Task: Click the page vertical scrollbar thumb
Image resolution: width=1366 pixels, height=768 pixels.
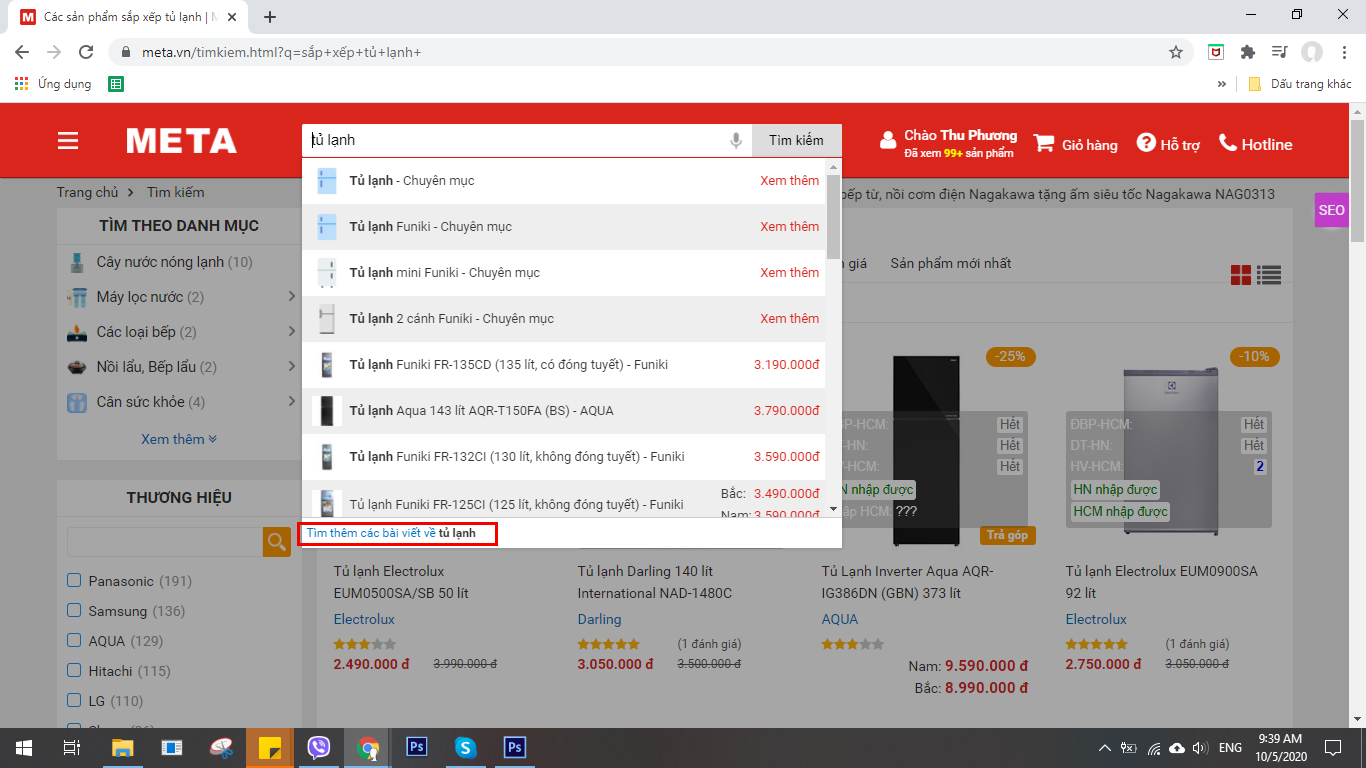Action: click(x=1357, y=180)
